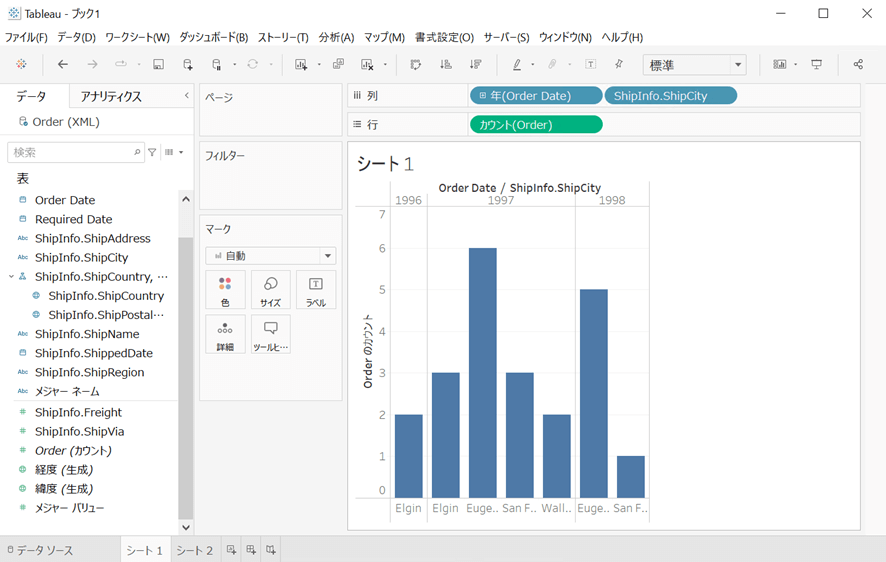Viewport: 886px width, 562px height.
Task: Sort bars descending using toolbar icon
Action: (x=476, y=65)
